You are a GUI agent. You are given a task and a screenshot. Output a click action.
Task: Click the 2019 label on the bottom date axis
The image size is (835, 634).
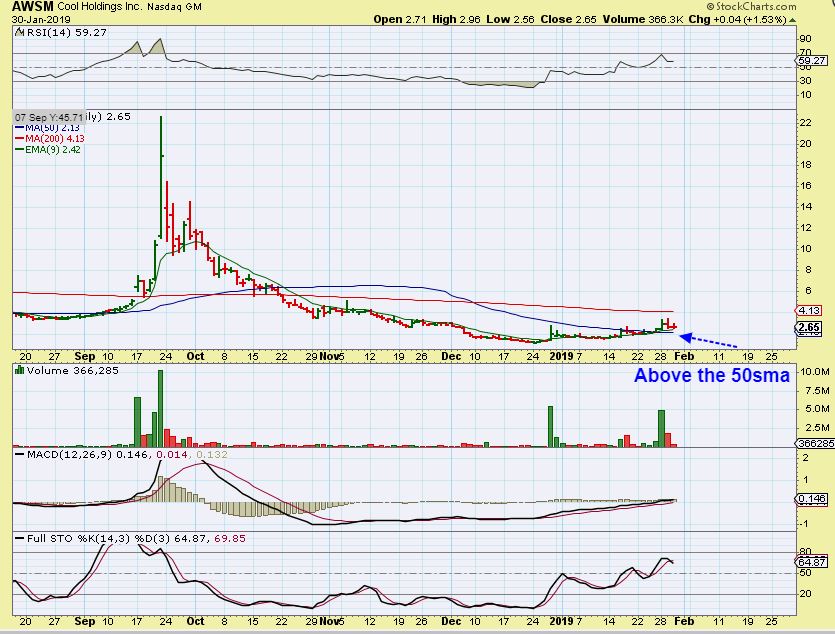click(561, 621)
